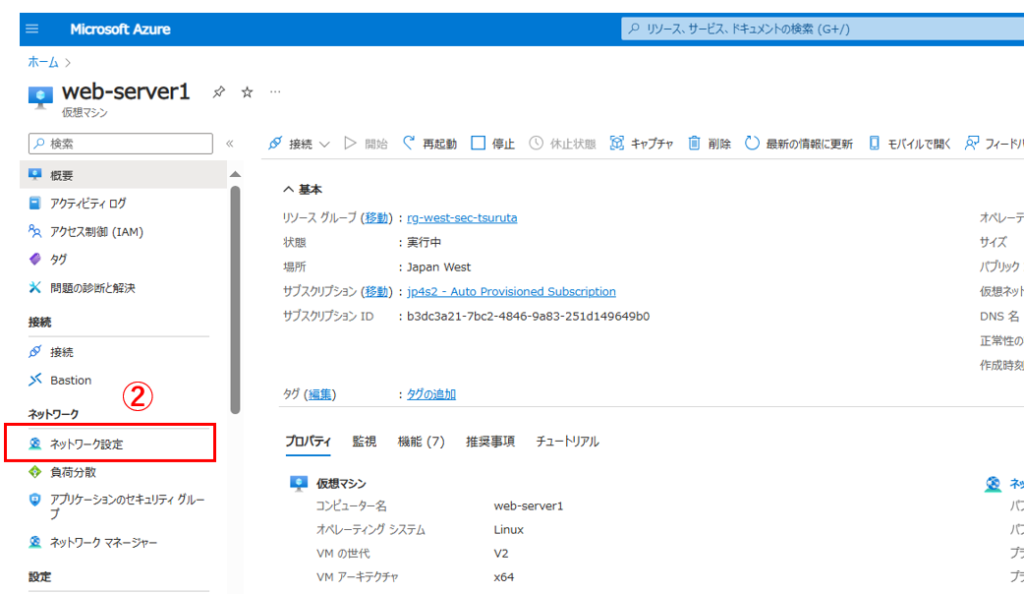
Task: Click the computer name web-server1 value
Action: 528,507
